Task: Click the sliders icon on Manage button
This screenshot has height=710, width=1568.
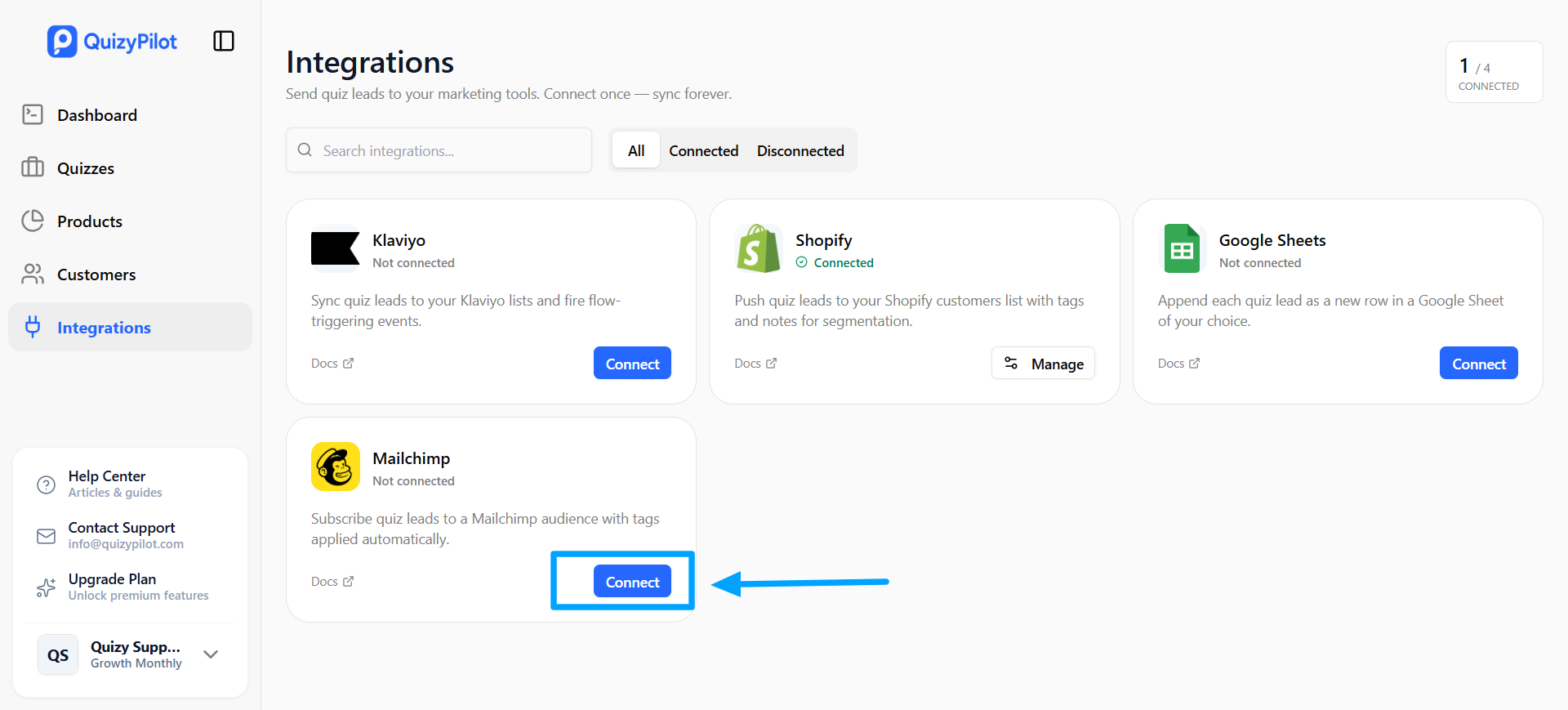Action: coord(1011,364)
